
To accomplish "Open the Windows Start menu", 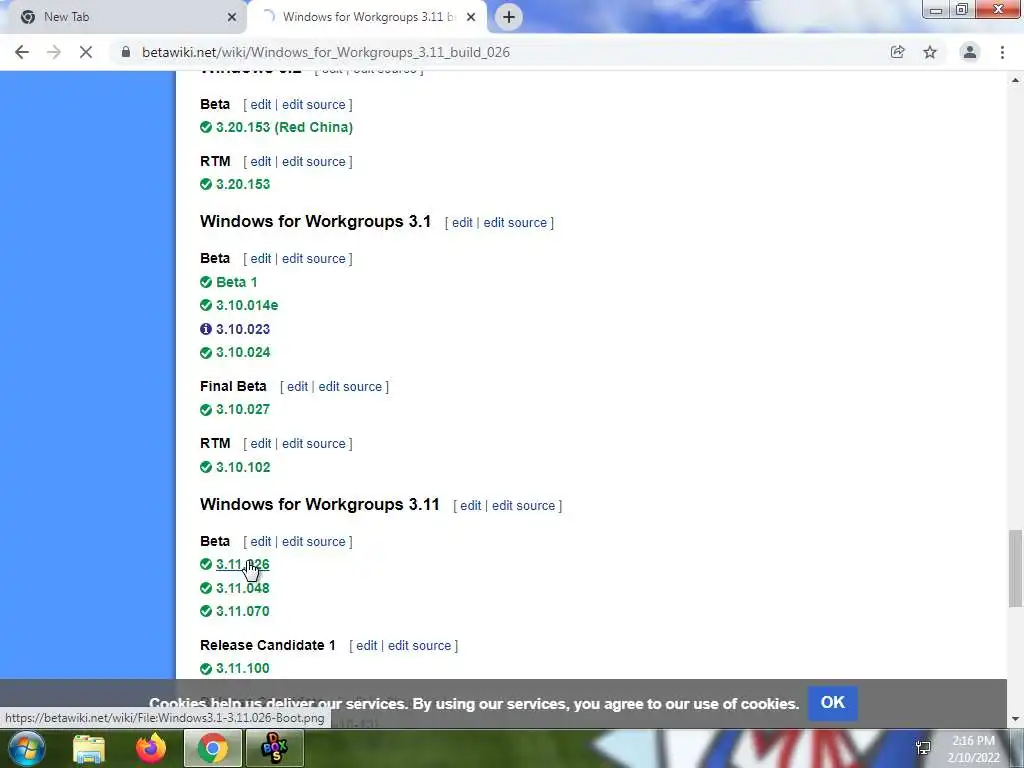I will click(x=26, y=748).
